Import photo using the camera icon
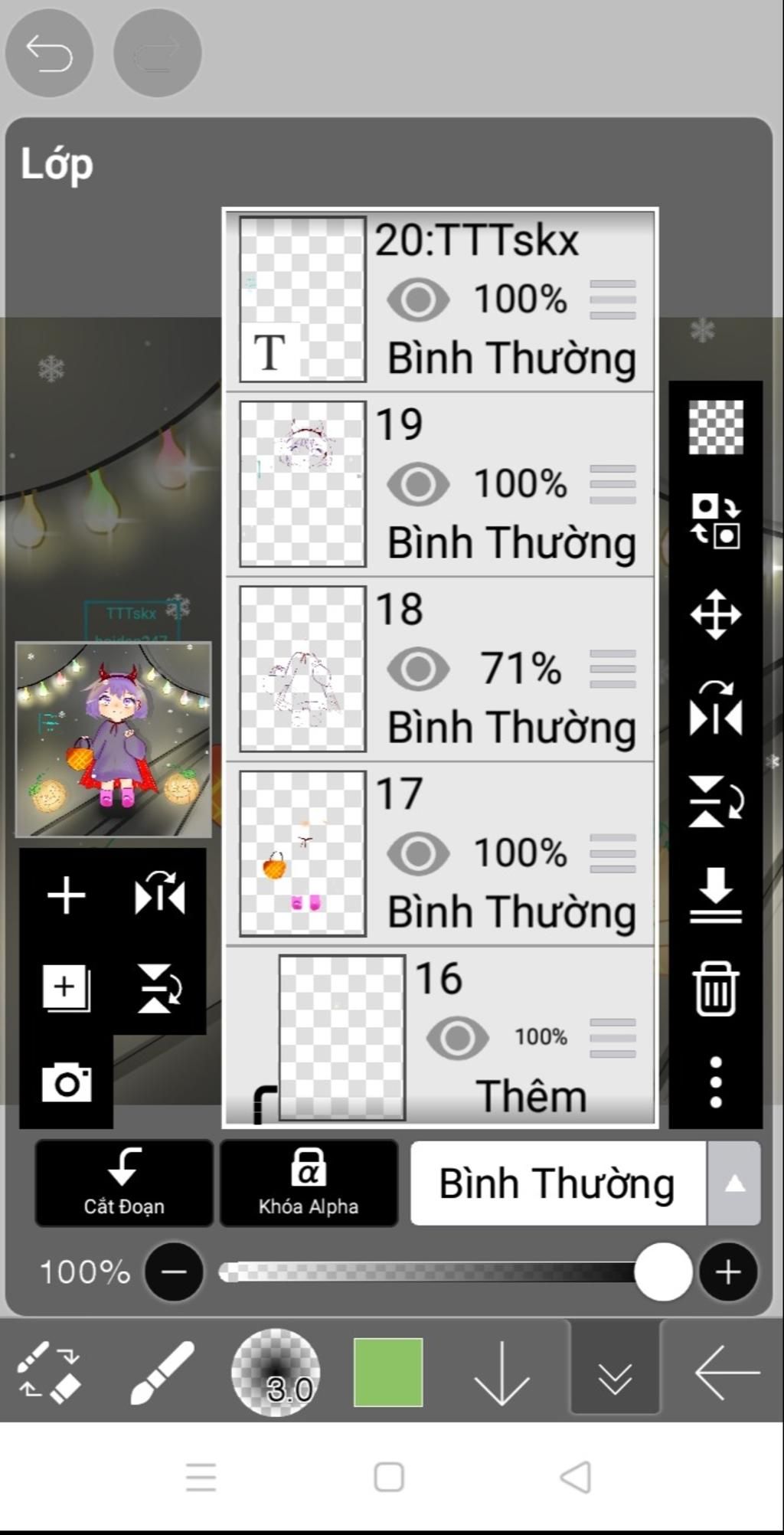Viewport: 784px width, 1535px height. (x=67, y=1082)
